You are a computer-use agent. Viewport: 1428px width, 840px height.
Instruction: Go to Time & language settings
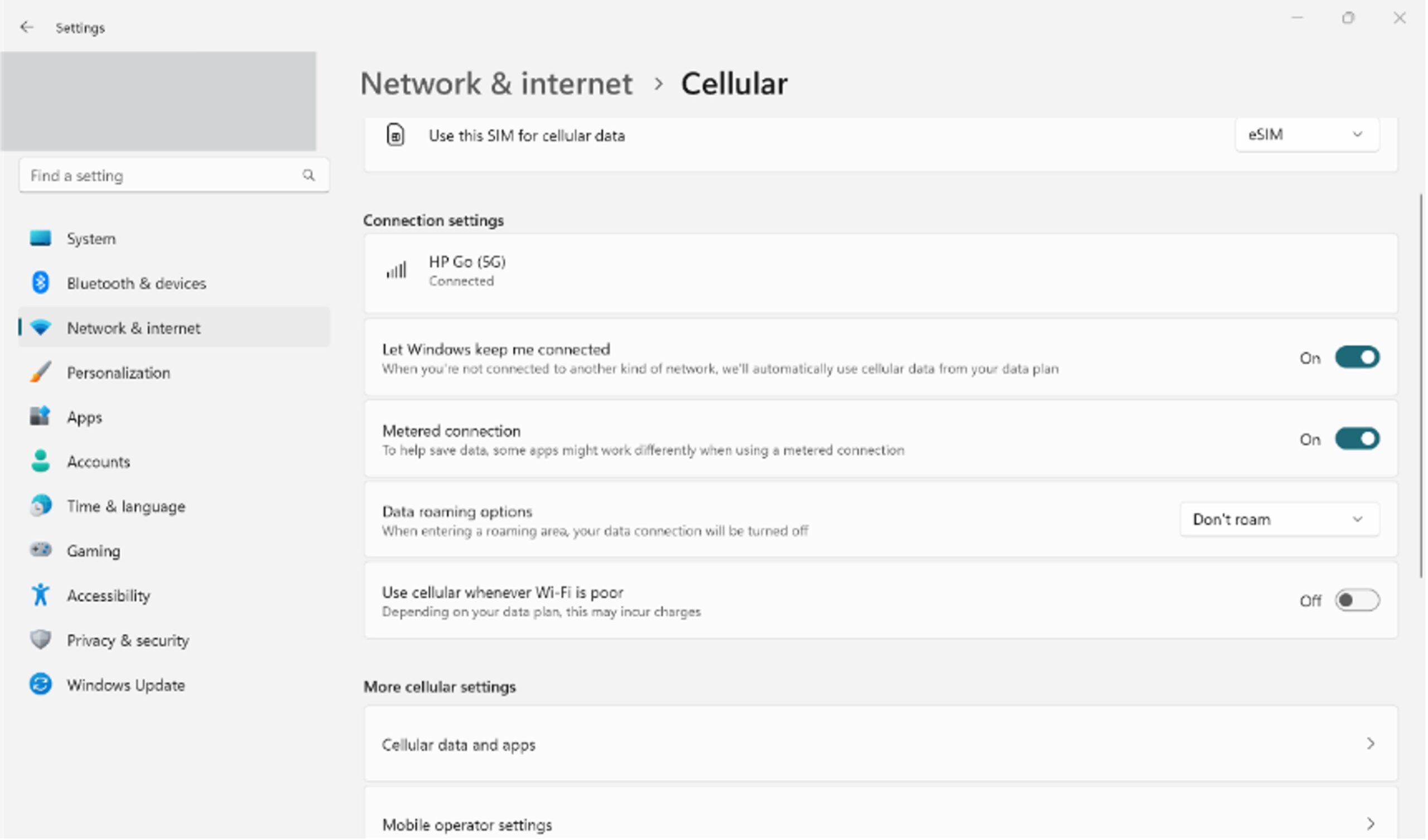point(126,506)
